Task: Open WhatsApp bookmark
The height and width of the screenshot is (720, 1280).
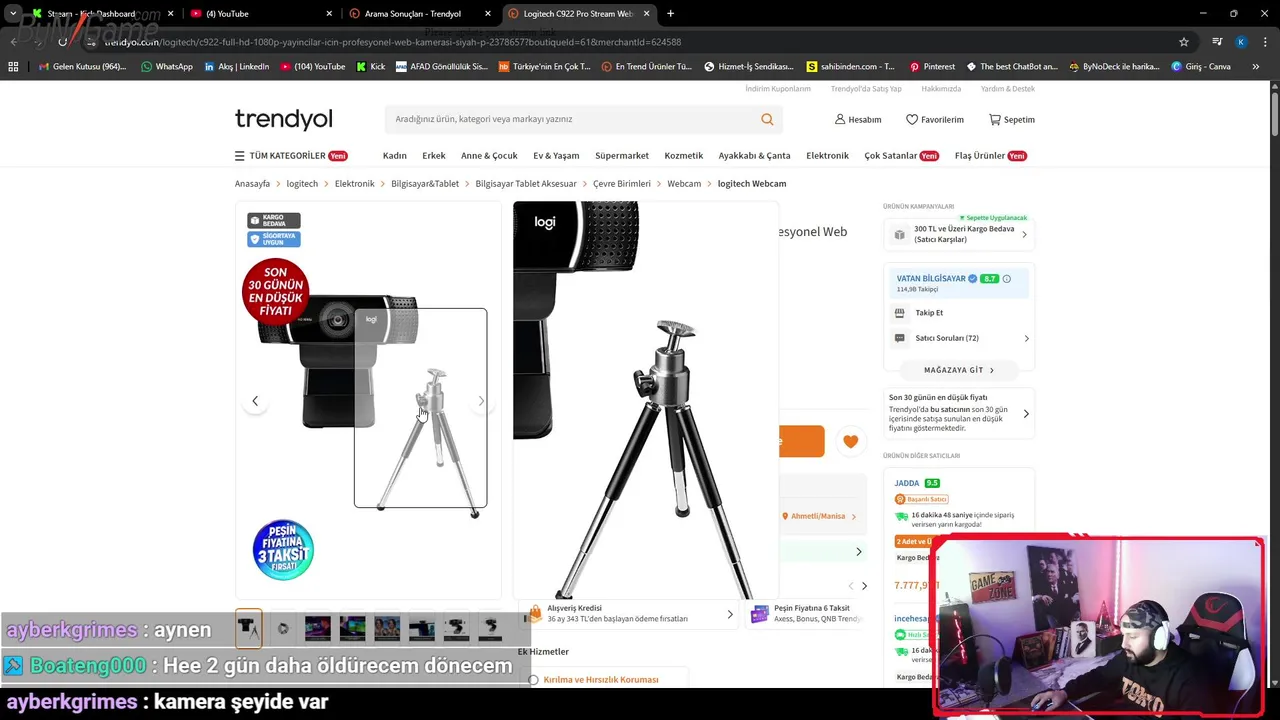Action: 166,66
